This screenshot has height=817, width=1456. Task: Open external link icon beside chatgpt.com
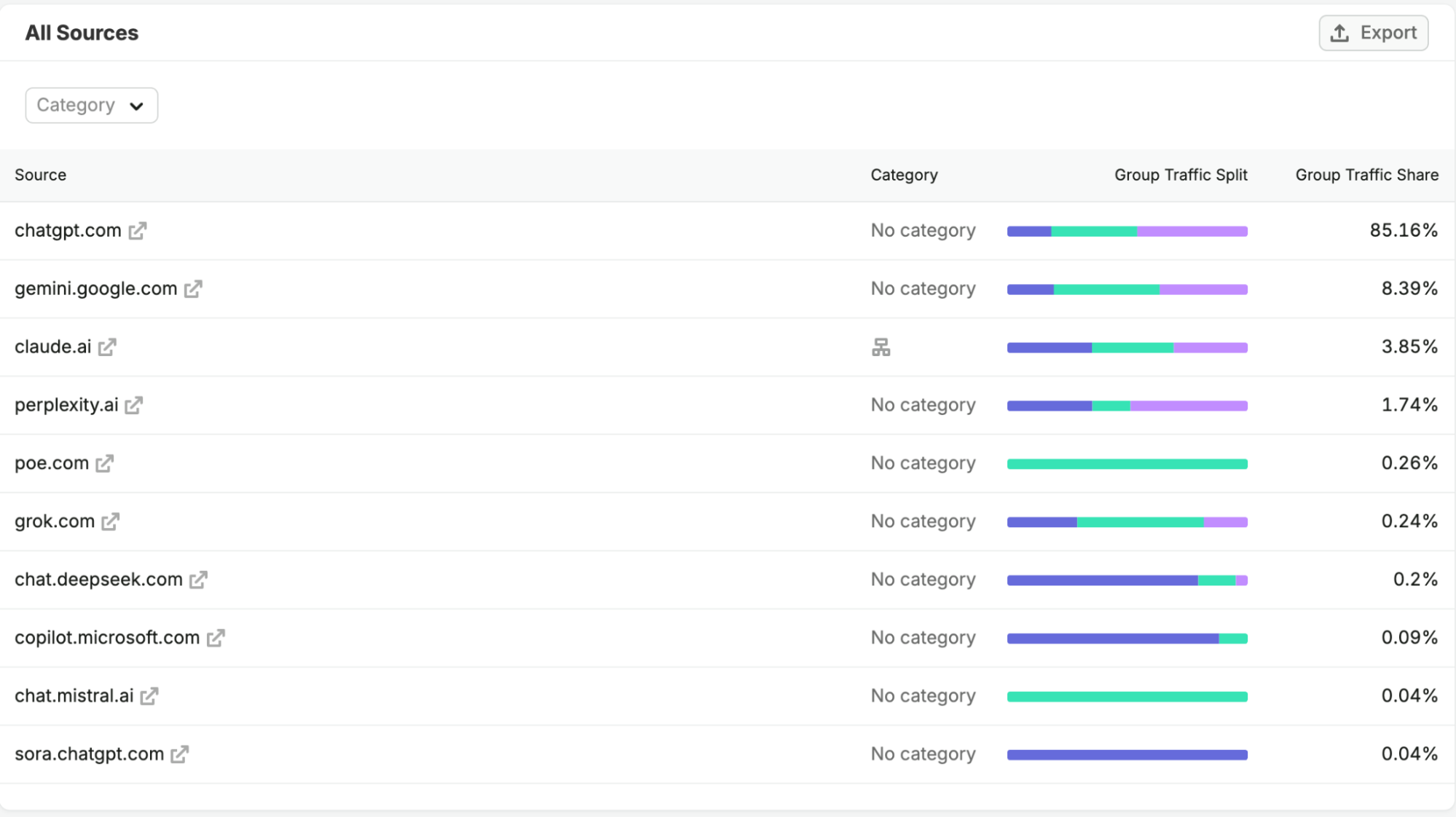(x=138, y=231)
